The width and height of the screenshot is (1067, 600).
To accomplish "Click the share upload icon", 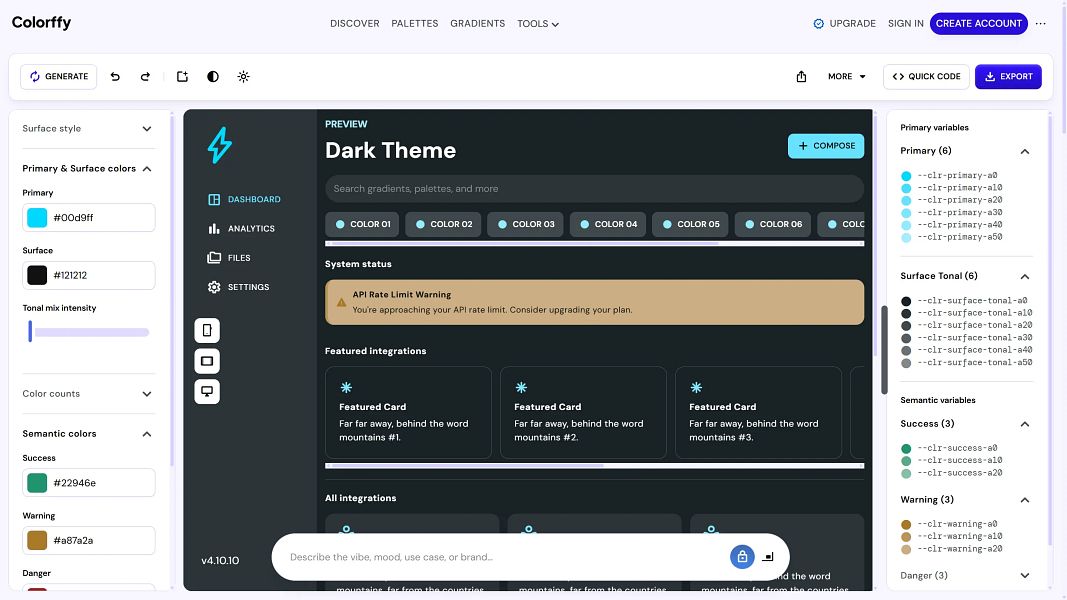I will 801,77.
